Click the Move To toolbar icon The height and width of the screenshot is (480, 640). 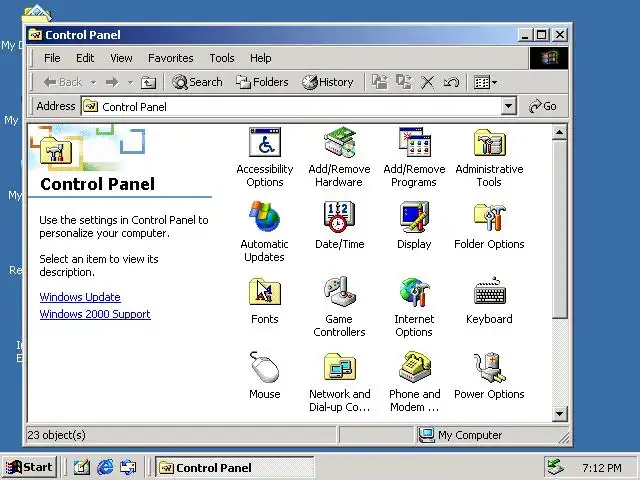(380, 82)
